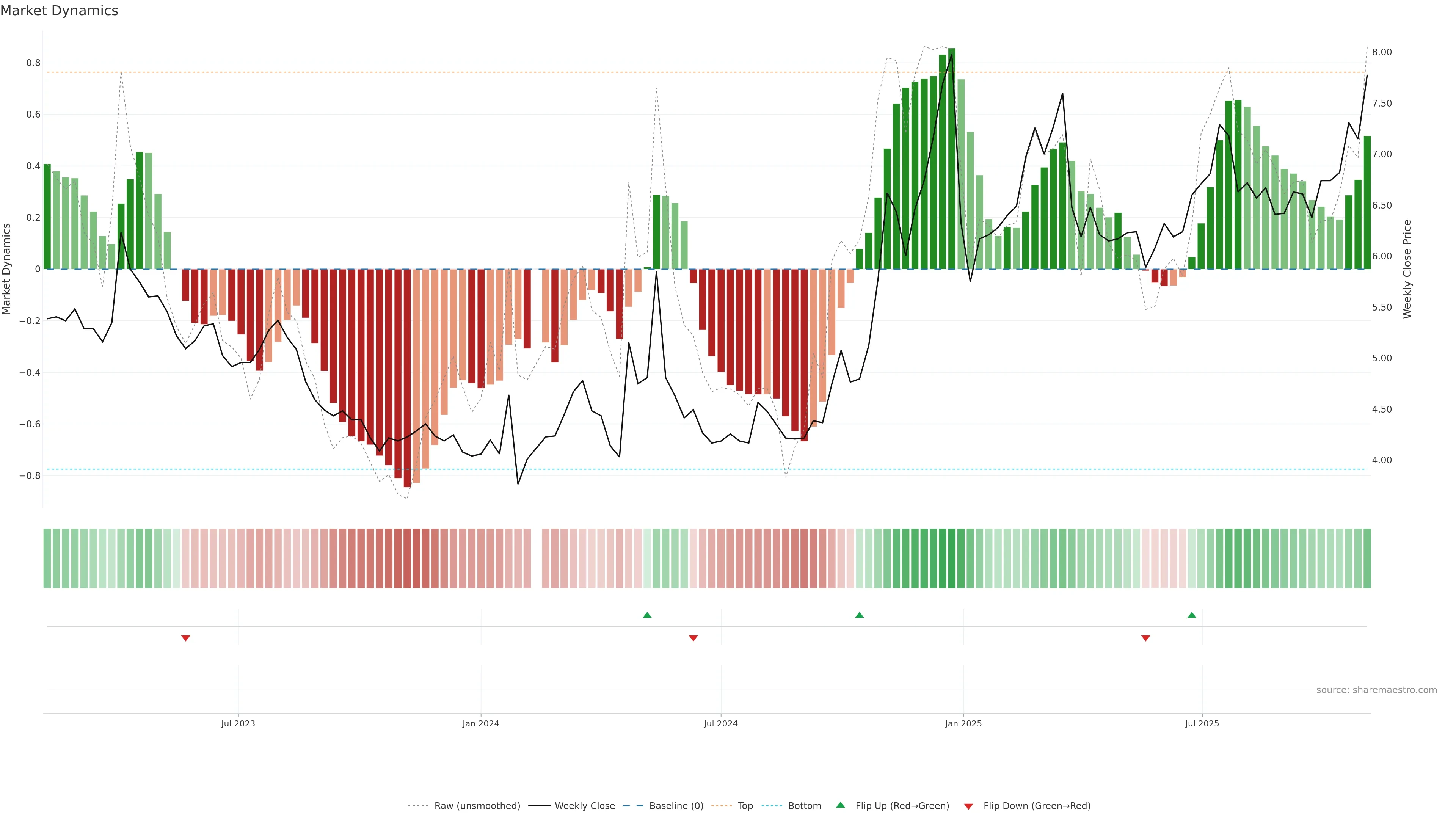Click the Jul 2025 x-axis label

[x=1202, y=723]
